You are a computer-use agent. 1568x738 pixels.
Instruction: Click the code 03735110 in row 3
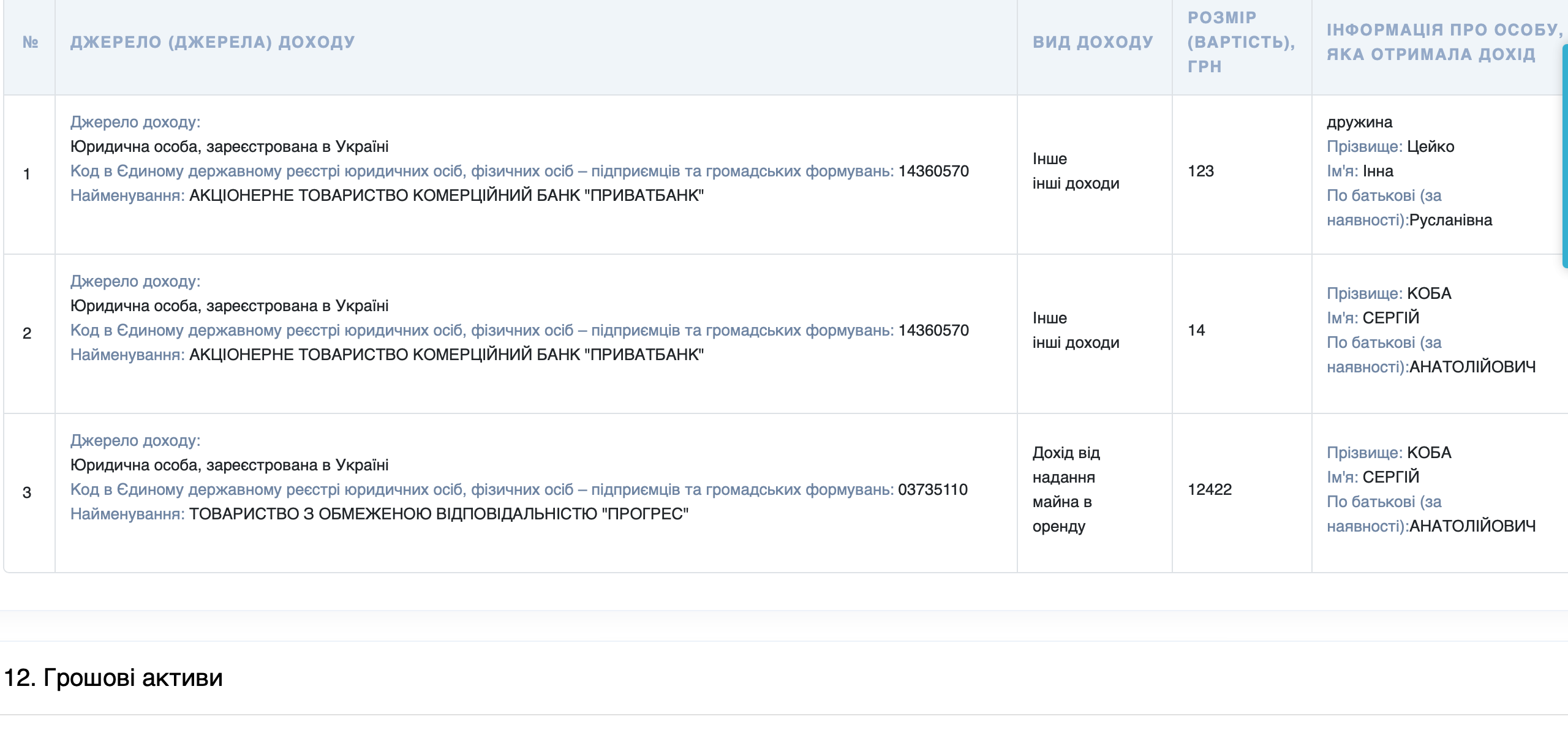pyautogui.click(x=932, y=490)
